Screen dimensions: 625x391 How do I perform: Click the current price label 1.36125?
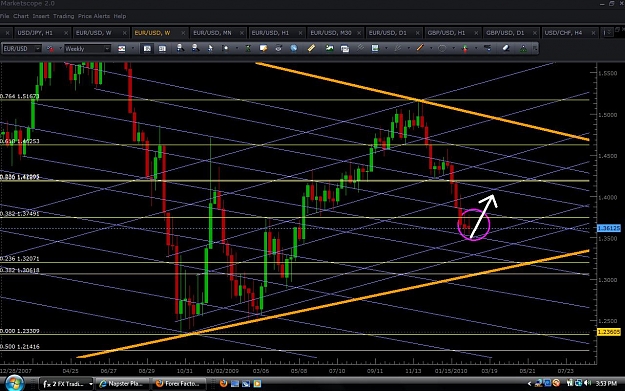click(609, 228)
